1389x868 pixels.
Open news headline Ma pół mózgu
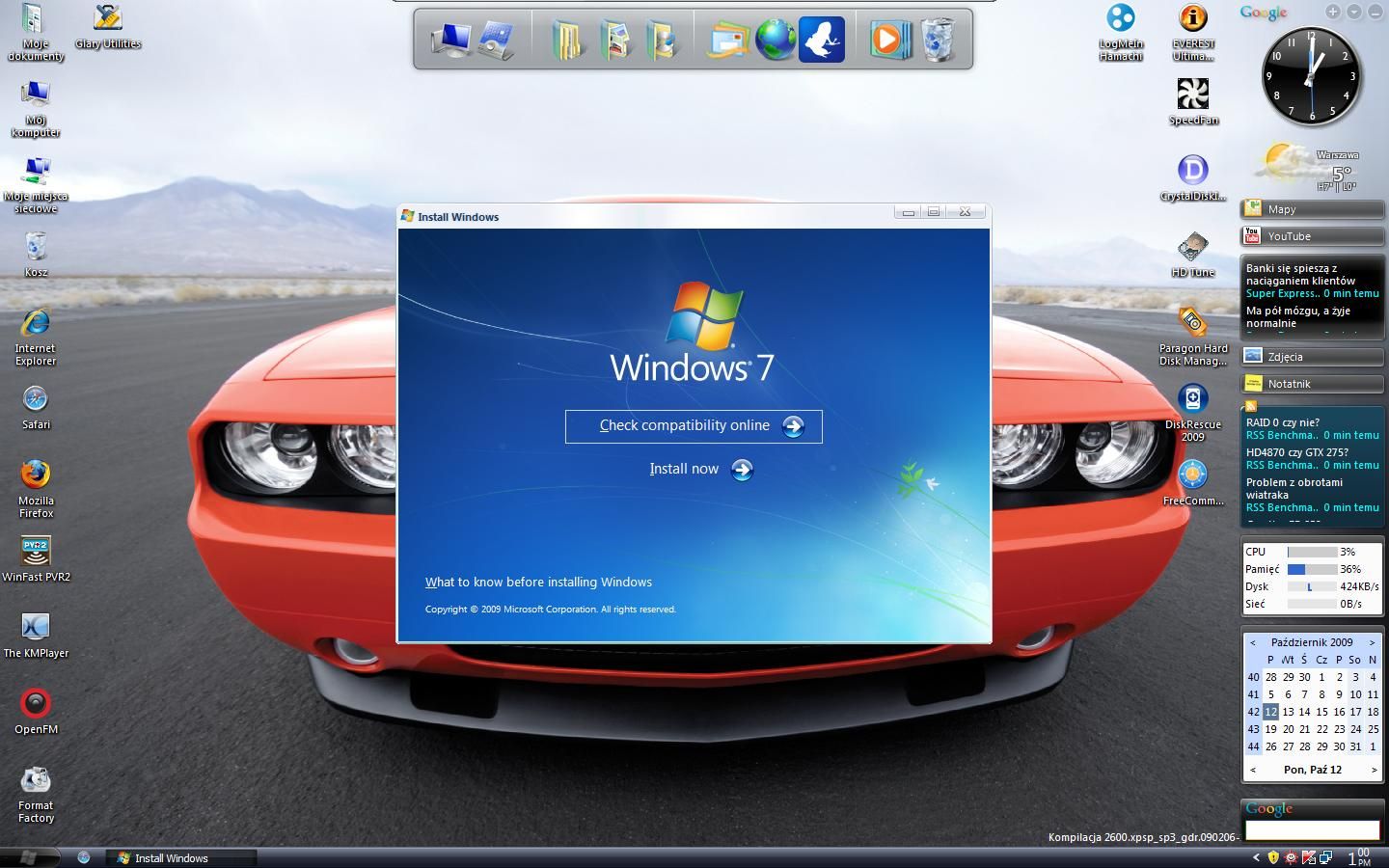(1297, 317)
